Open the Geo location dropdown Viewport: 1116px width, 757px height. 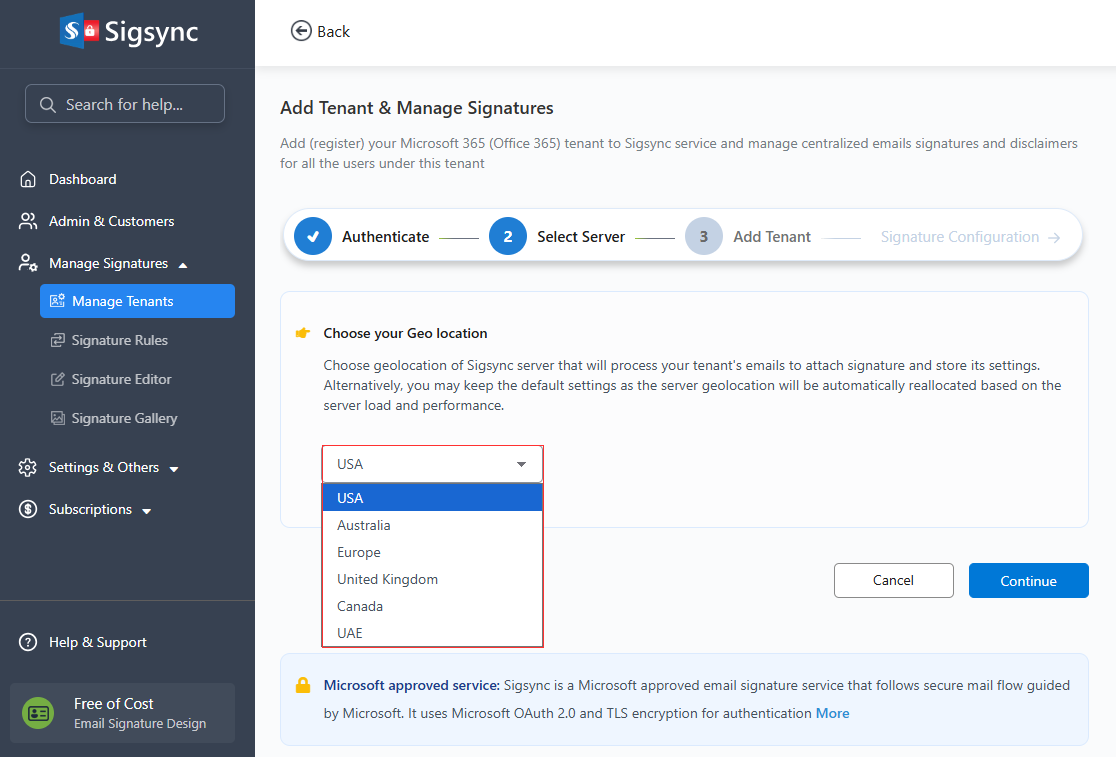pos(433,464)
